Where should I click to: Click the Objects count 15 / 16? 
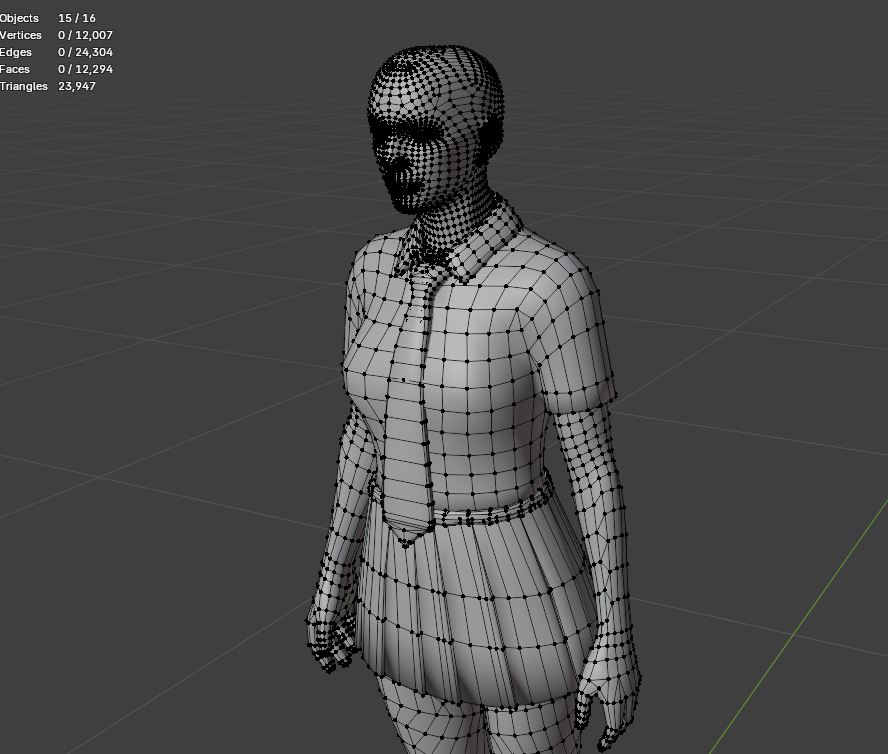pyautogui.click(x=76, y=18)
